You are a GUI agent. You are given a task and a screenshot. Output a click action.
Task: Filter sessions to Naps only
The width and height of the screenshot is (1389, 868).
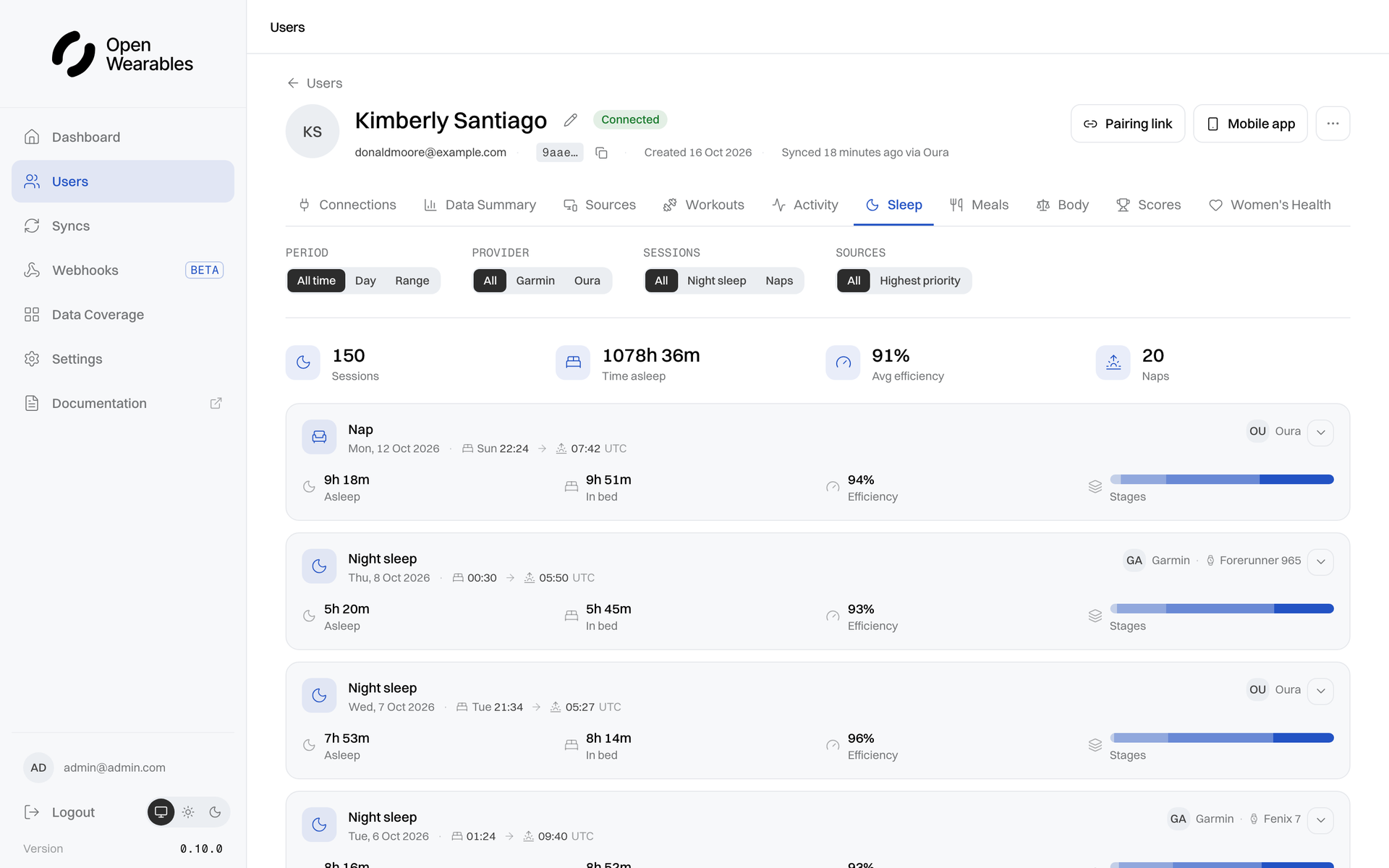(779, 281)
